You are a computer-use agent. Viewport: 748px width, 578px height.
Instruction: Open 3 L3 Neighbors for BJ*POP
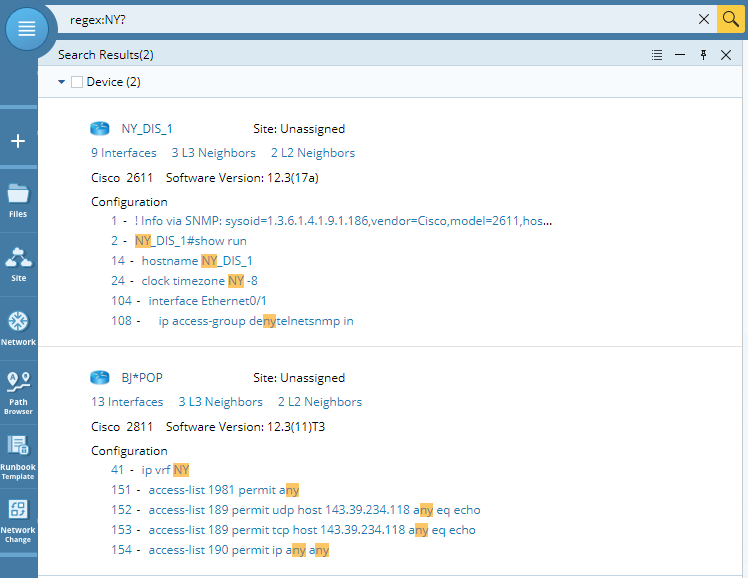[220, 402]
